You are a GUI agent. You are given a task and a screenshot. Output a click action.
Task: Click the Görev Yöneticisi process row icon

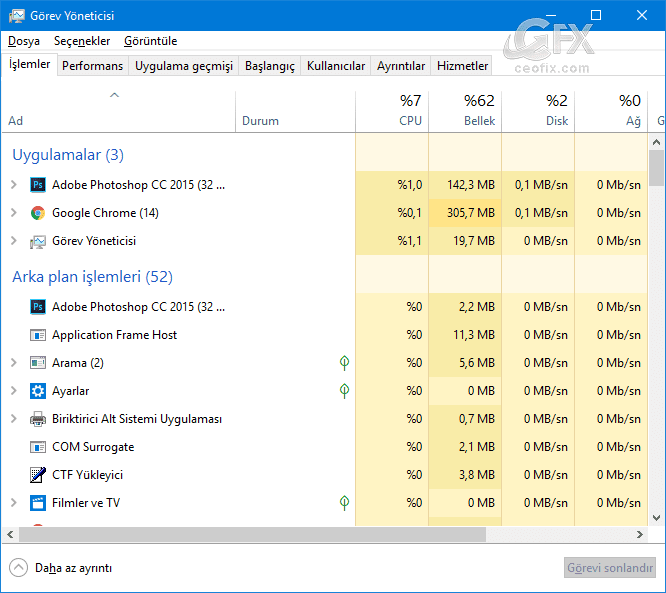tap(38, 242)
